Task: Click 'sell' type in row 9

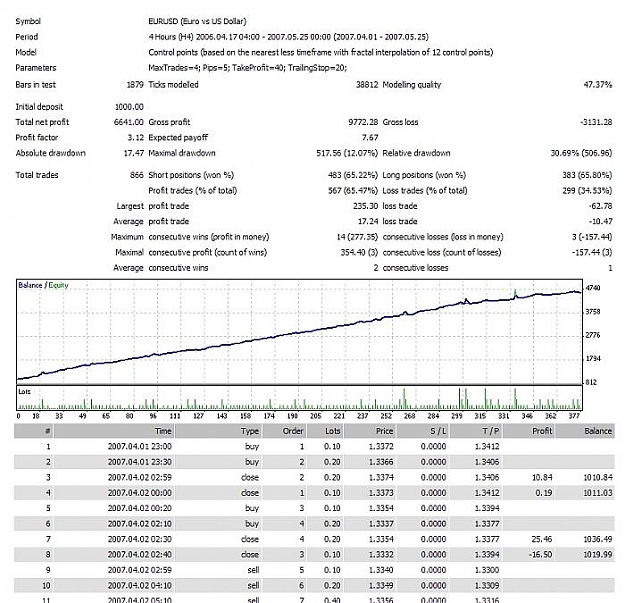Action: click(253, 570)
